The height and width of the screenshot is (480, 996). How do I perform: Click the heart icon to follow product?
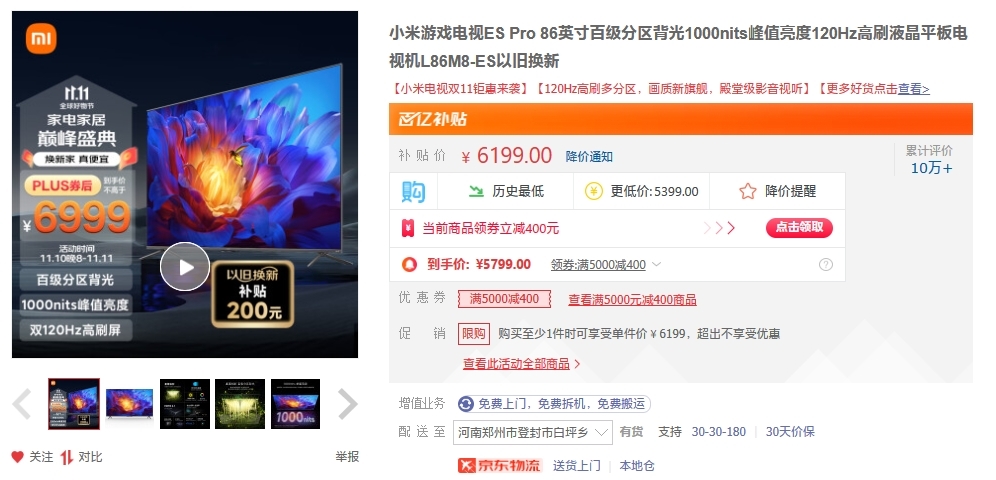pyautogui.click(x=18, y=457)
